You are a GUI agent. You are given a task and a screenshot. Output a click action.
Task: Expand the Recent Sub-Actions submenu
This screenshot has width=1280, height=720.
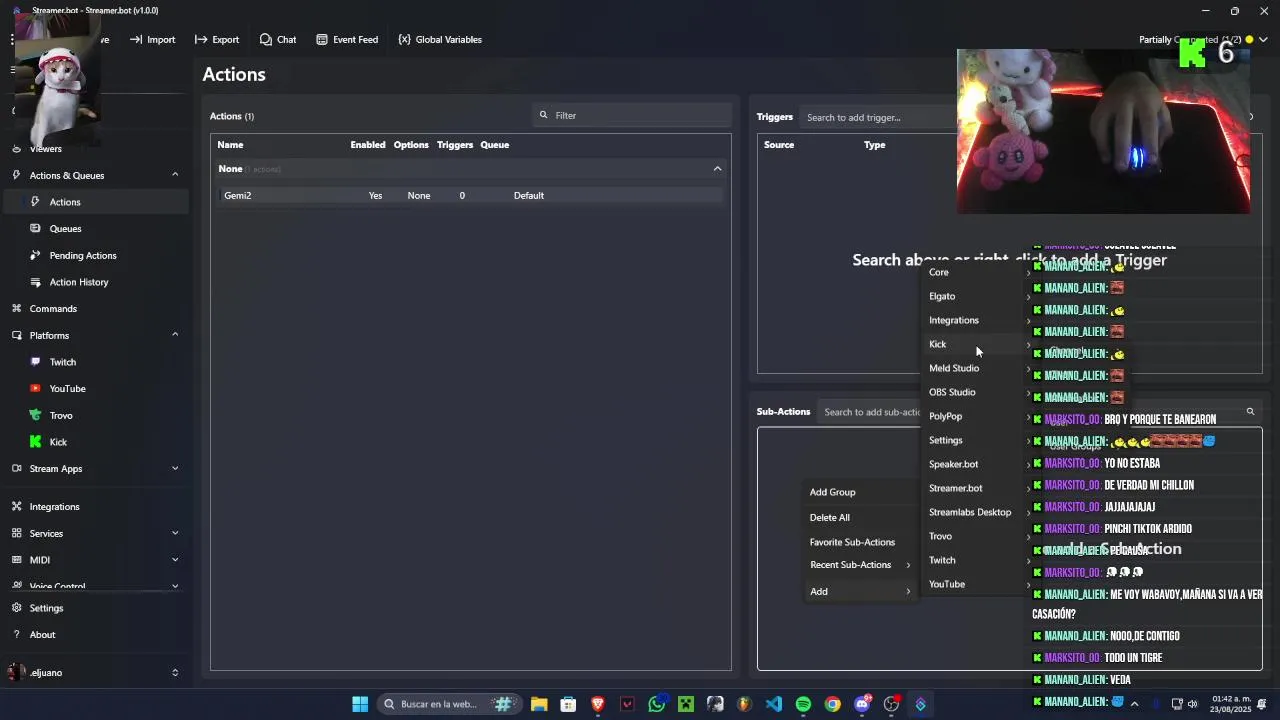pos(861,565)
